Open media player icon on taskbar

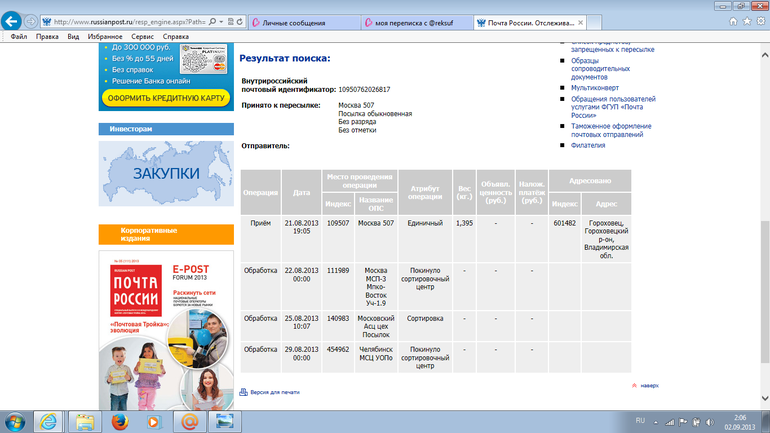point(153,422)
